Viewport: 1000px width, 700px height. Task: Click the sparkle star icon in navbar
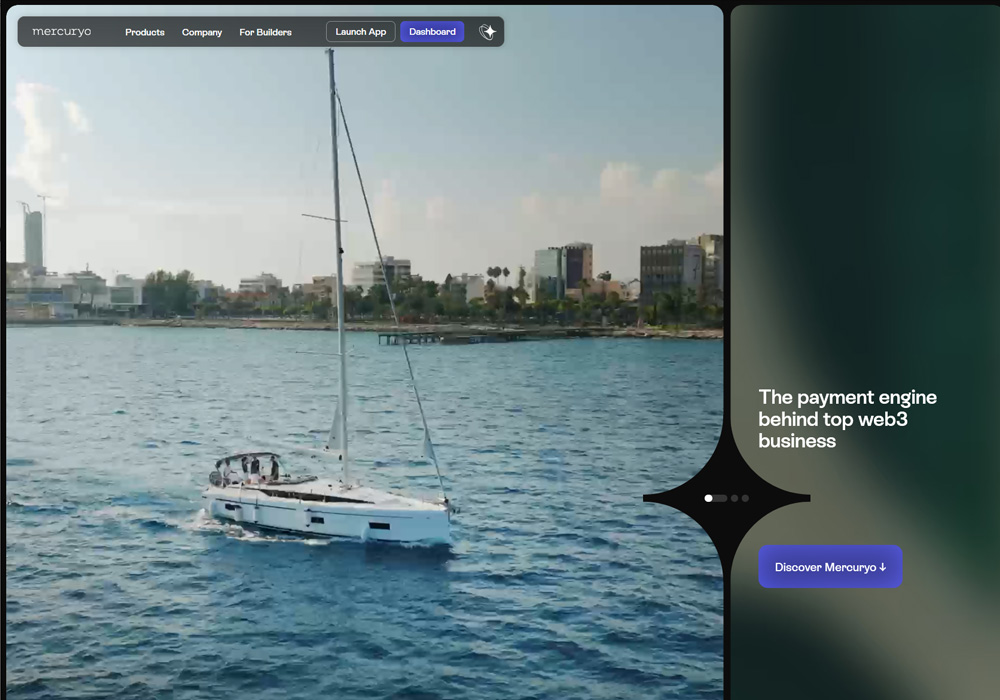(487, 32)
